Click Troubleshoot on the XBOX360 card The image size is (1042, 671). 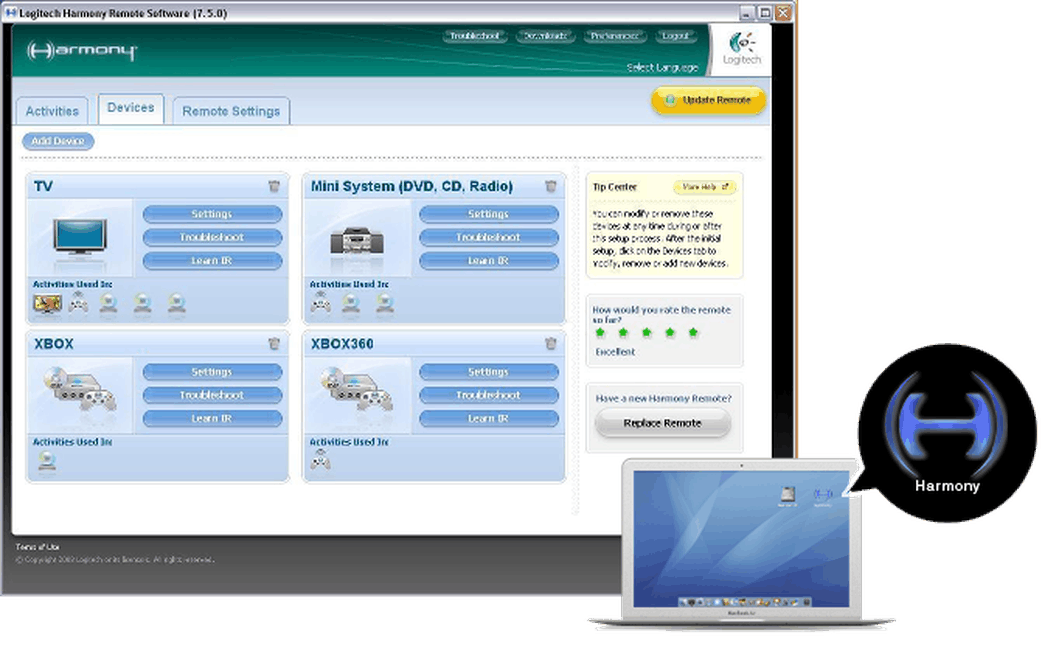coord(488,395)
